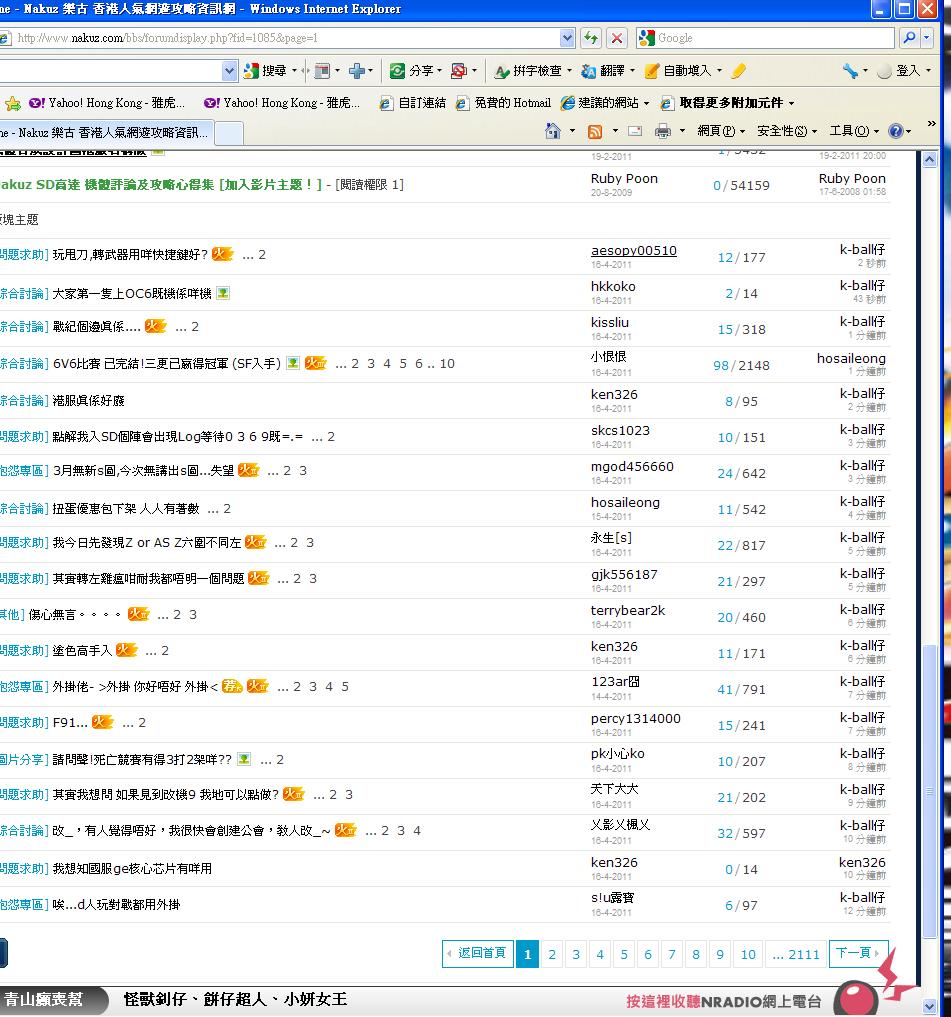The height and width of the screenshot is (1017, 951).
Task: Click the 返回首頁 button
Action: 477,953
